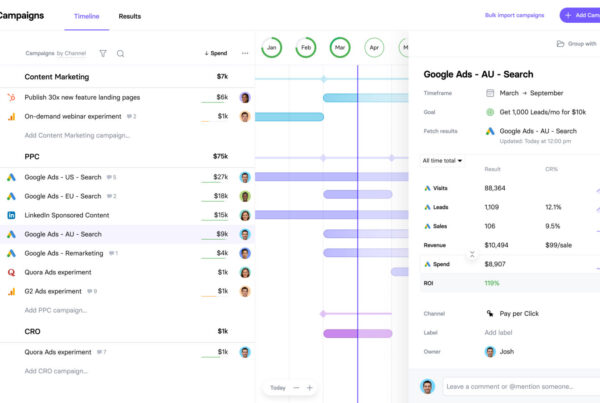Open comments on Google Ads US Search
Screen dimensions: 600x403
tap(111, 177)
